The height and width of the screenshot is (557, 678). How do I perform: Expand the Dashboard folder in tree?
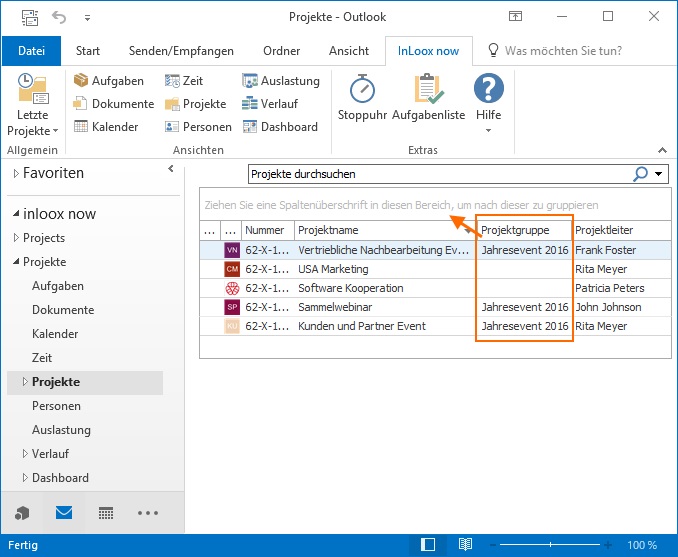(25, 477)
